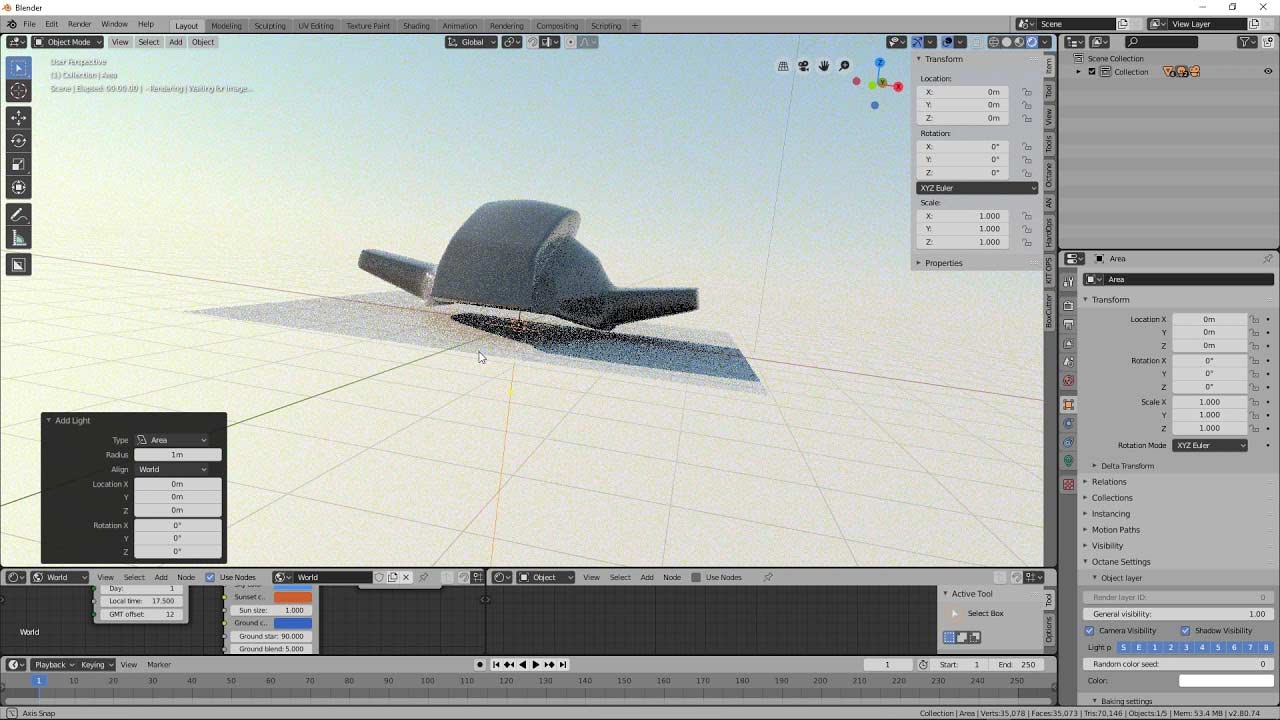Screen dimensions: 1280x720
Task: Pick the Annotate pencil tool
Action: pyautogui.click(x=18, y=215)
